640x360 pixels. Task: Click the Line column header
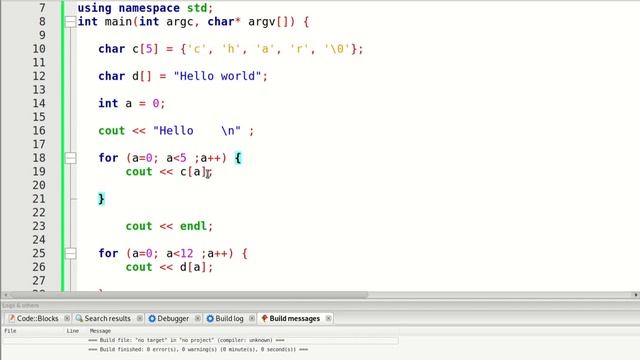73,331
